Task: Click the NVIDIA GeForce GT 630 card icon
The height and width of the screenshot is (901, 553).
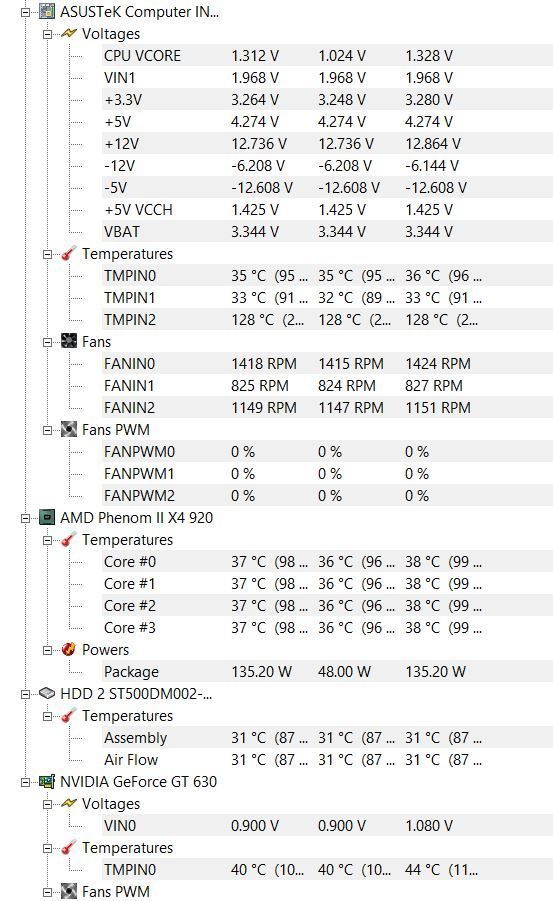Action: point(47,781)
